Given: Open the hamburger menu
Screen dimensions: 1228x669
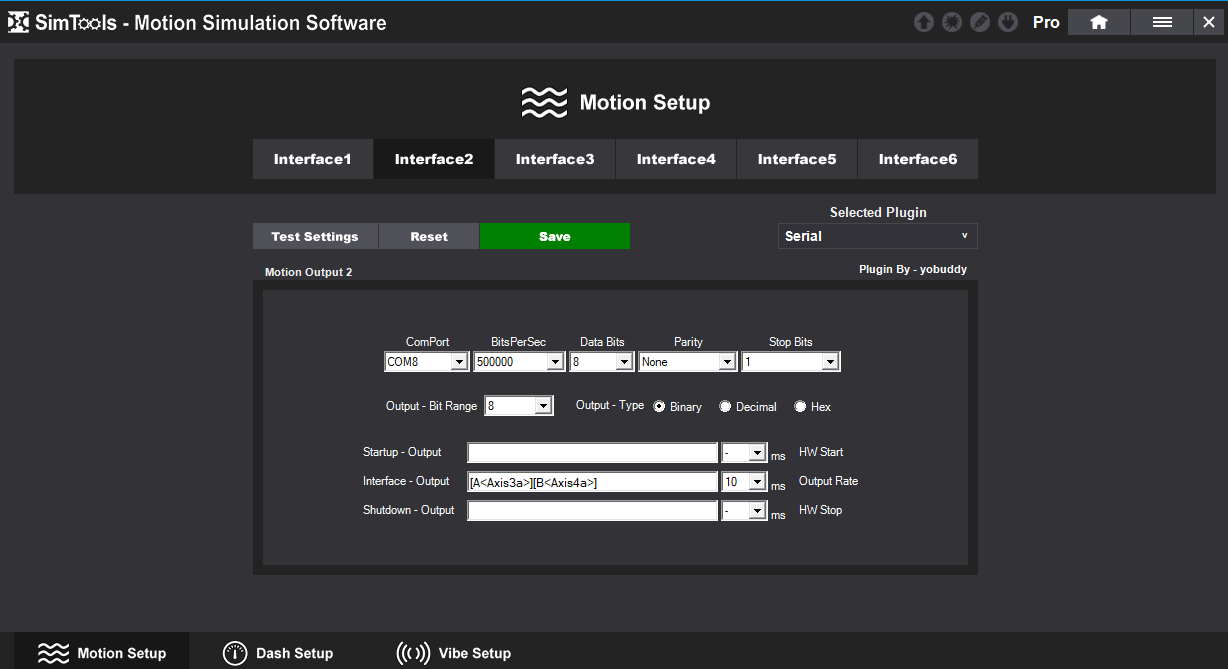Looking at the screenshot, I should [1162, 22].
